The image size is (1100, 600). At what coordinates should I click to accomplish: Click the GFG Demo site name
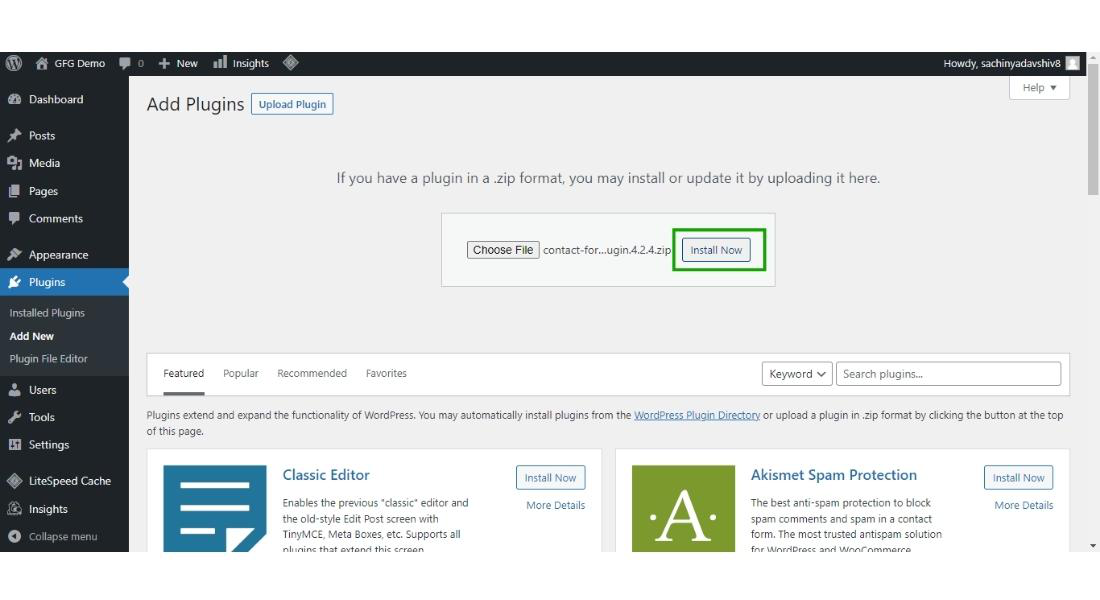click(79, 63)
